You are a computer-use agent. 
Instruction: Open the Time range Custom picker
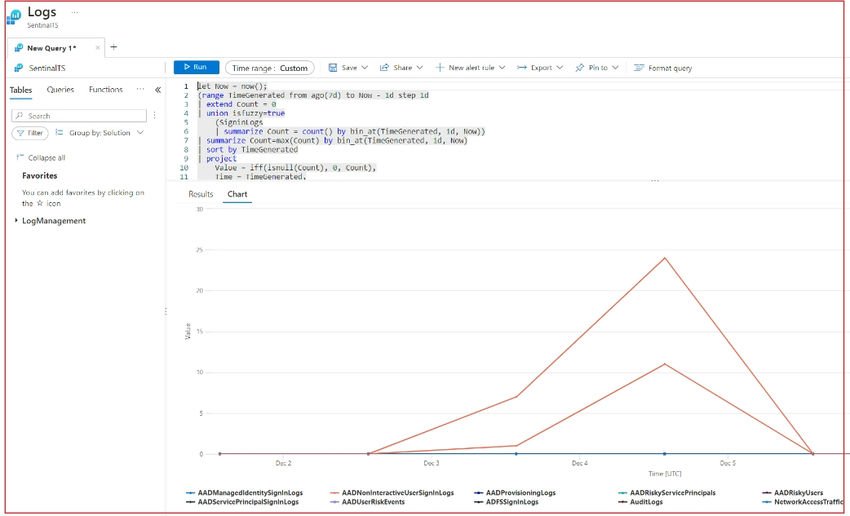point(269,68)
